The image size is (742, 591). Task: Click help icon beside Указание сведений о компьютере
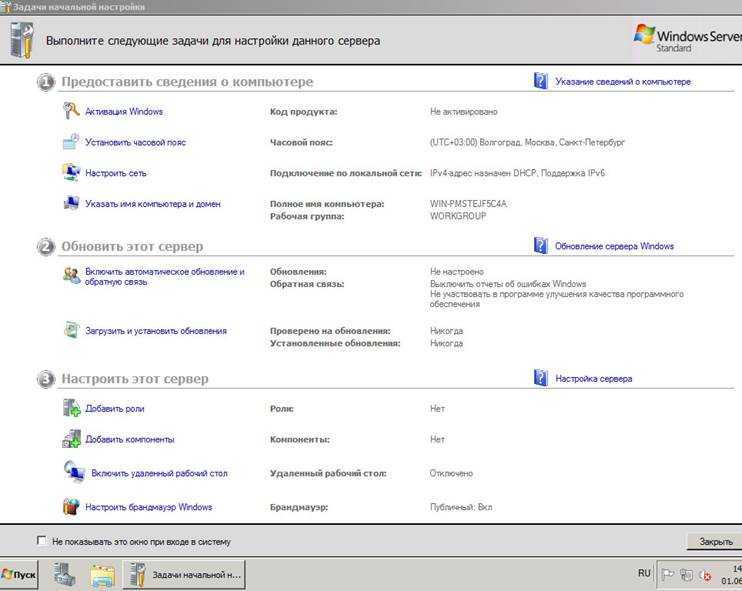click(540, 81)
